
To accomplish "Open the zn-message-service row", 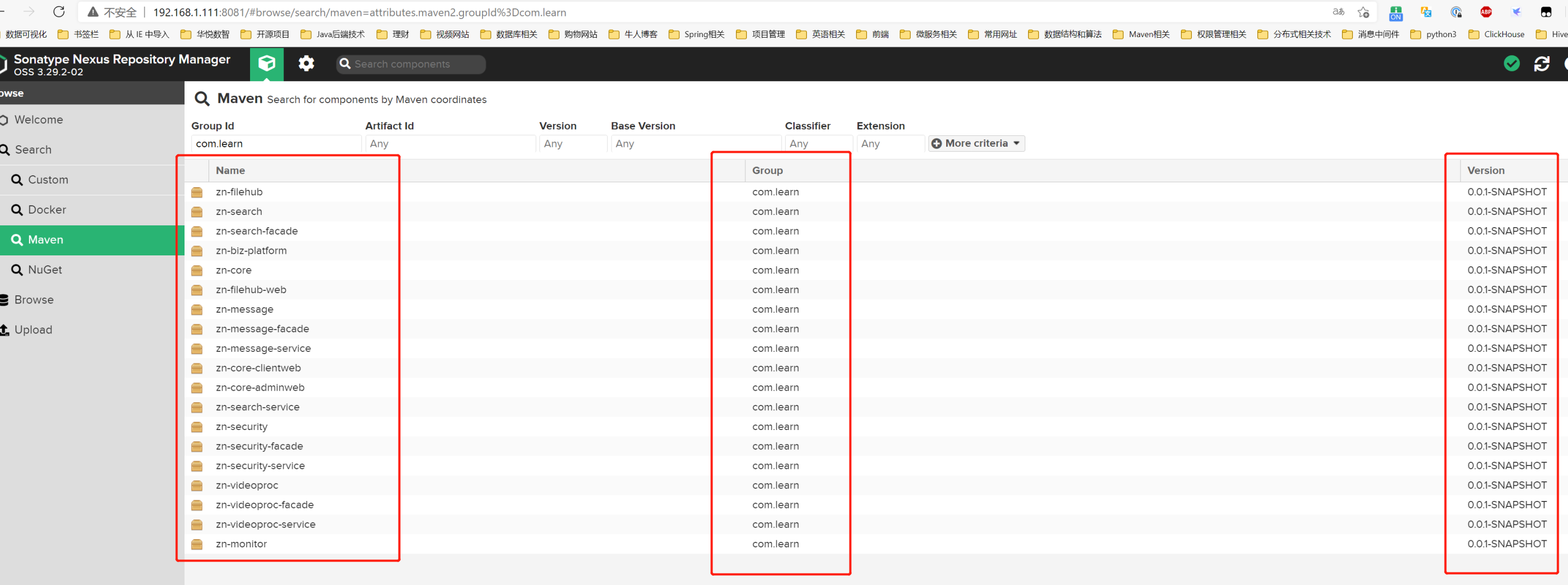I will pyautogui.click(x=876, y=349).
